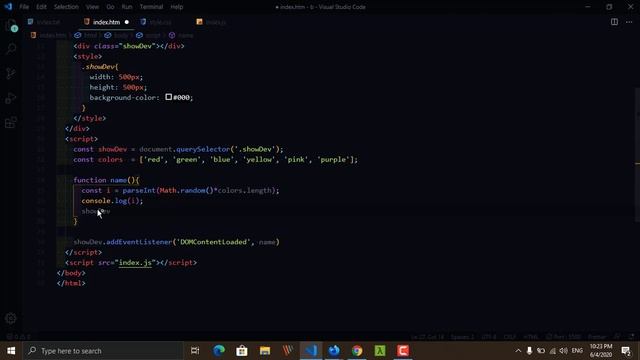Click the unsaved dot on index.htm tab
Screen dimensions: 640x360
[x=127, y=22]
